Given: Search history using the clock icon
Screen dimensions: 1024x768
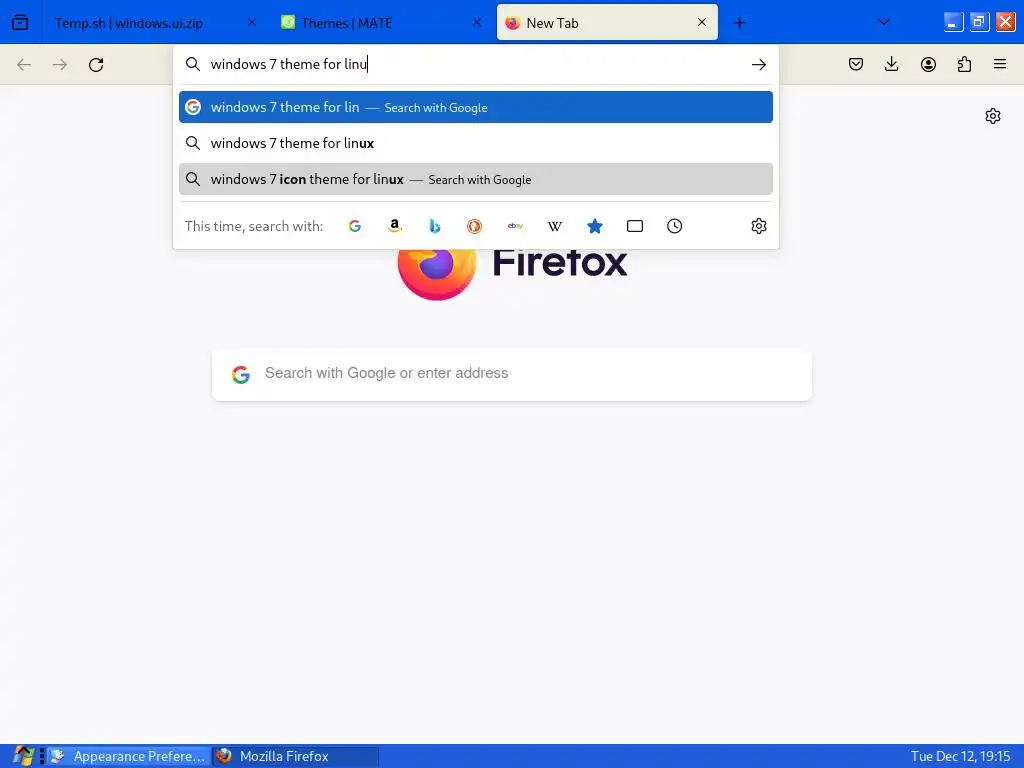Looking at the screenshot, I should click(675, 226).
